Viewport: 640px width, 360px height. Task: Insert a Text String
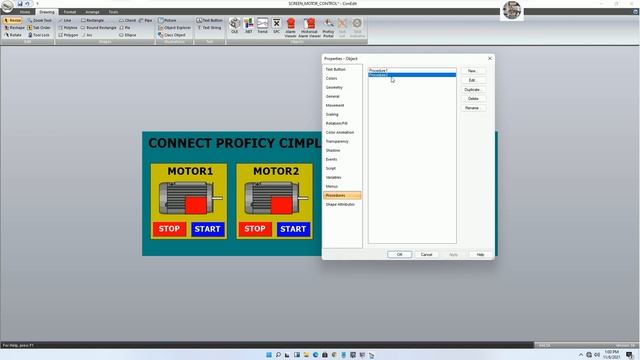click(209, 28)
